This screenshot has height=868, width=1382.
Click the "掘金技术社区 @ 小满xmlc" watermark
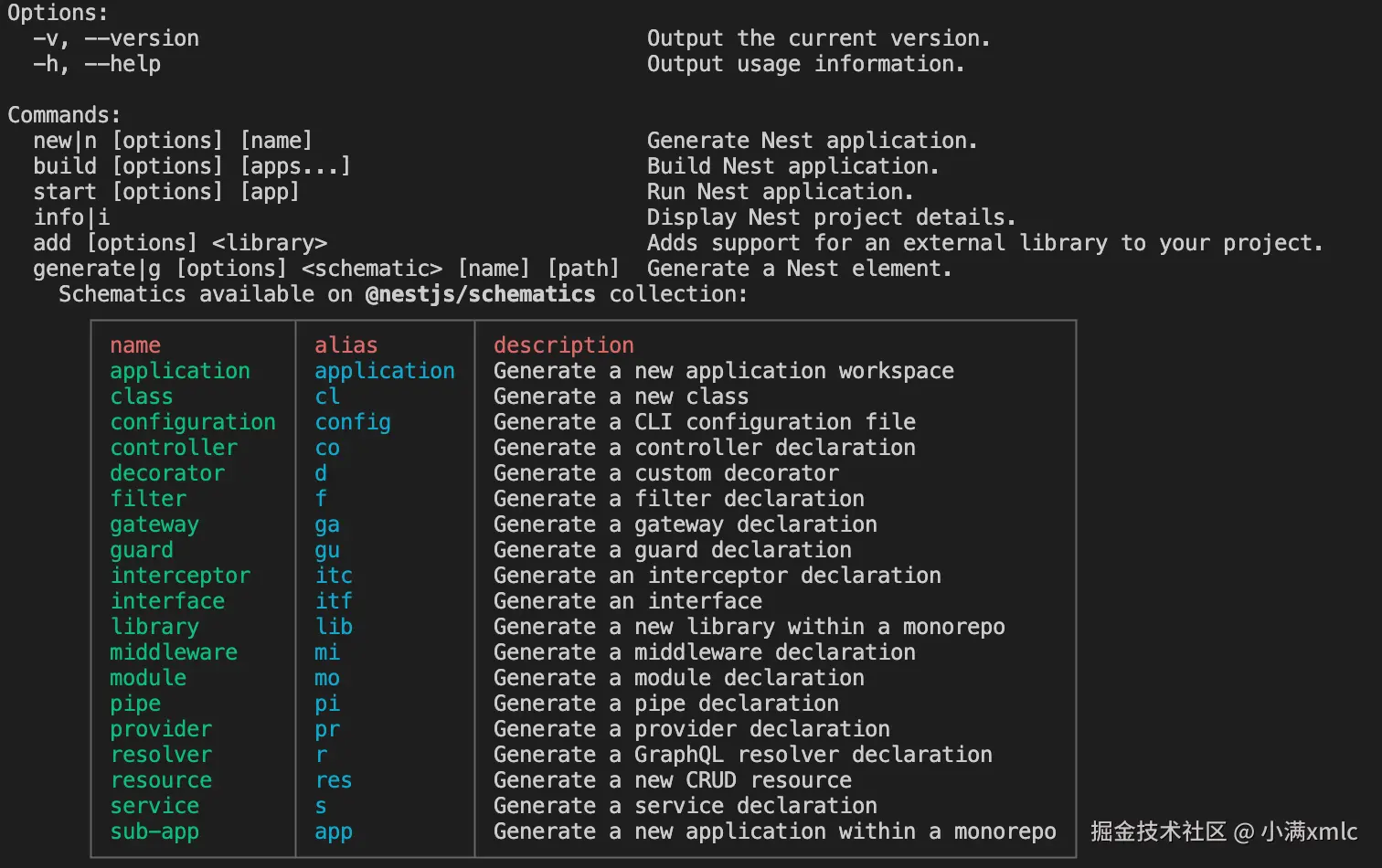pyautogui.click(x=1223, y=831)
